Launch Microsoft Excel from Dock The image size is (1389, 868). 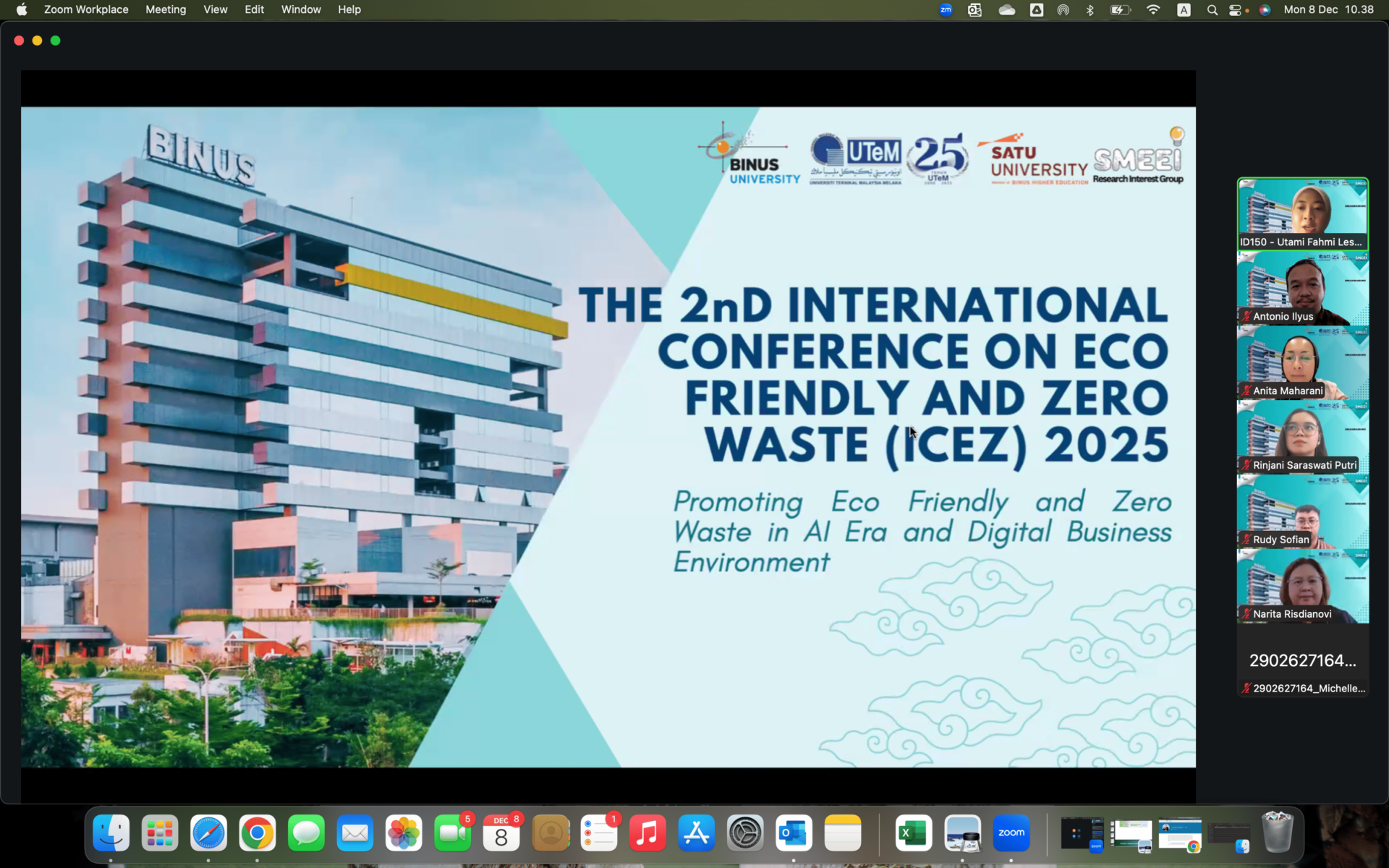(913, 833)
